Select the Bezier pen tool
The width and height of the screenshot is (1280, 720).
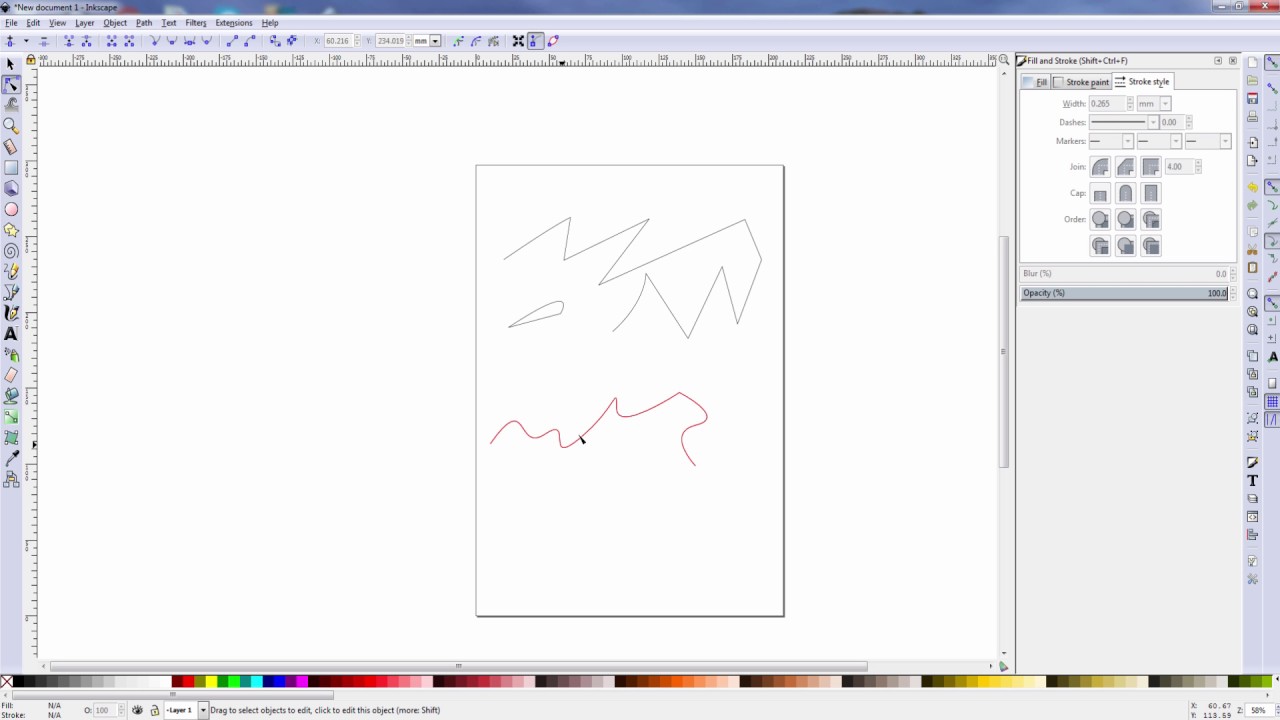click(x=11, y=292)
